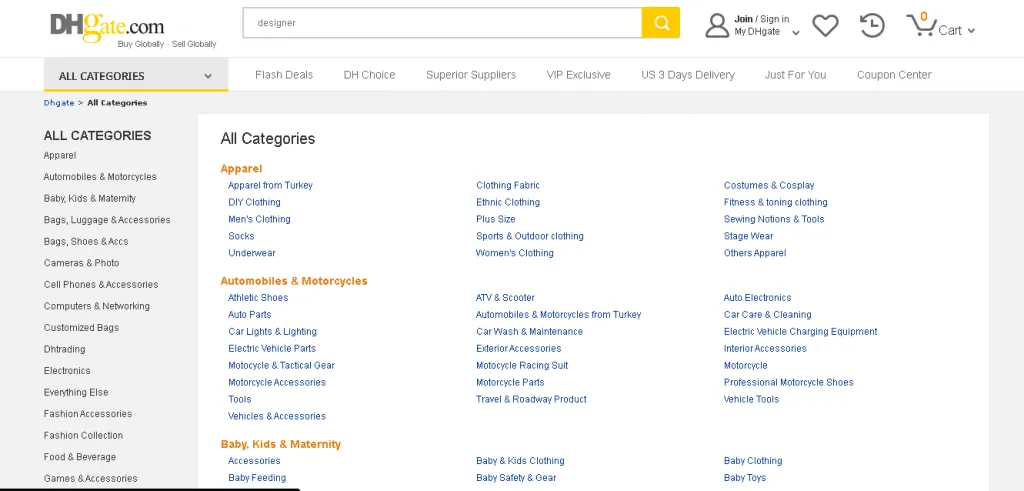1024x491 pixels.
Task: Select Food & Beverage in sidebar
Action: point(80,457)
